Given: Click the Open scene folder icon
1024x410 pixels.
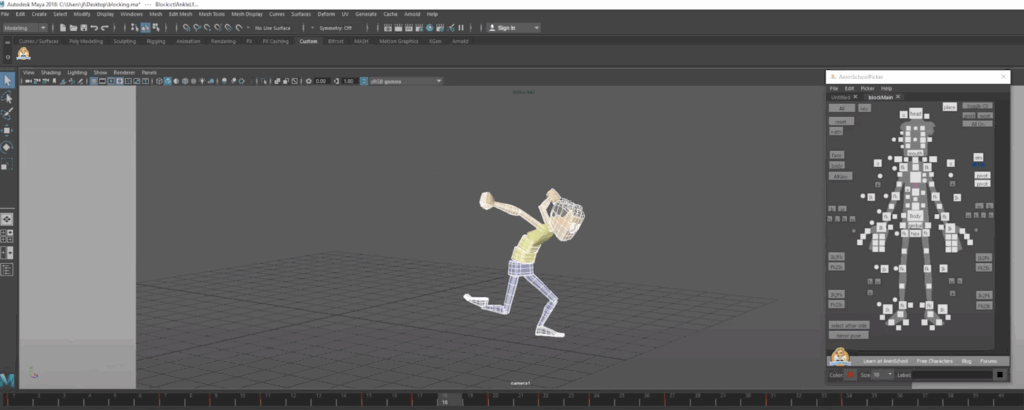Looking at the screenshot, I should (73, 28).
